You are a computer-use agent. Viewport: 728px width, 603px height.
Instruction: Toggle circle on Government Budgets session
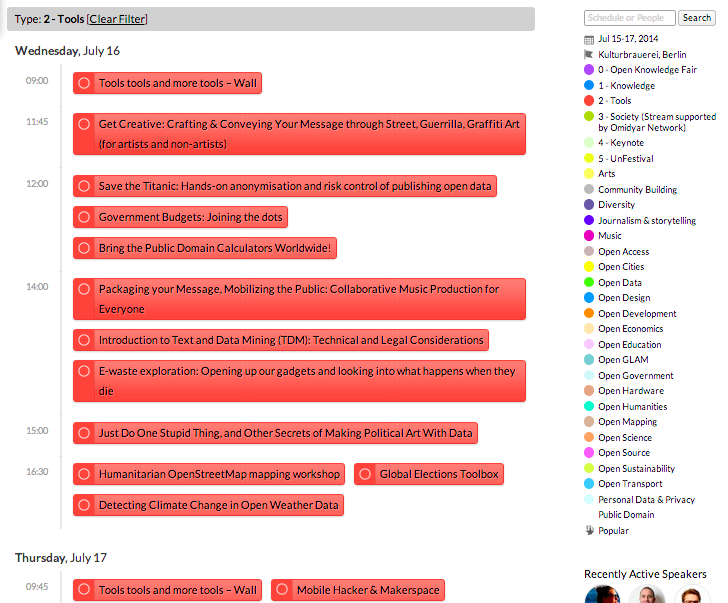pyautogui.click(x=84, y=217)
